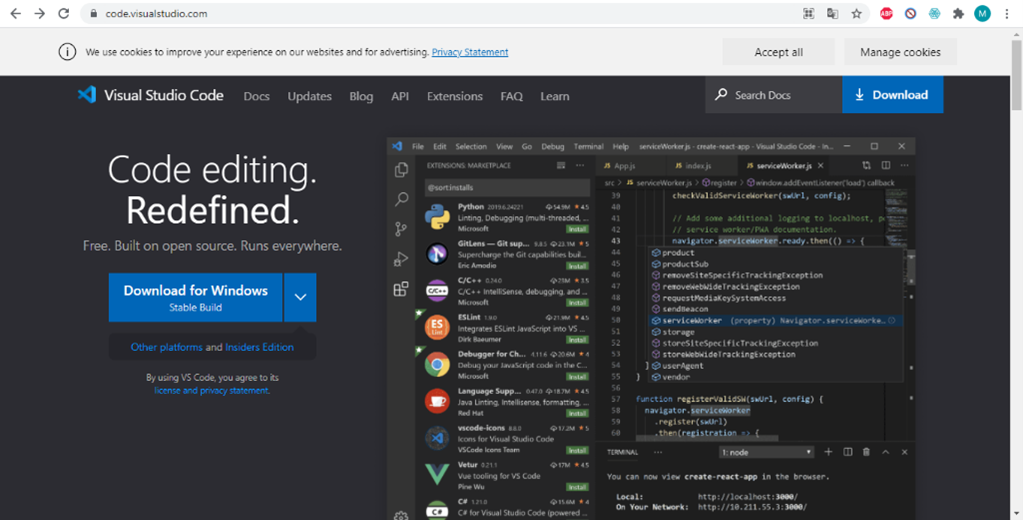
Task: Click the profile avatar M
Action: coord(982,13)
